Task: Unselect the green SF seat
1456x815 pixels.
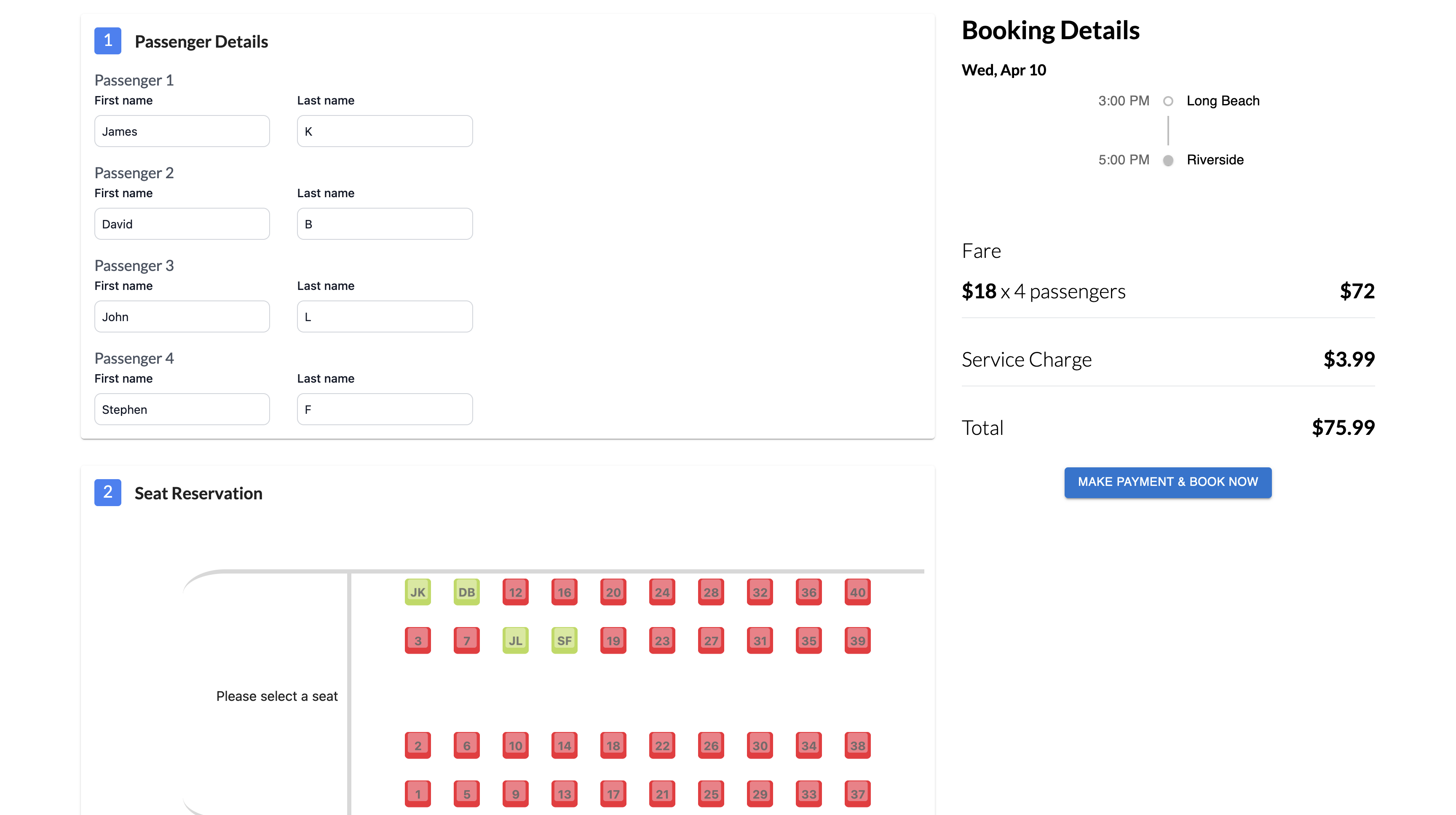Action: (564, 641)
